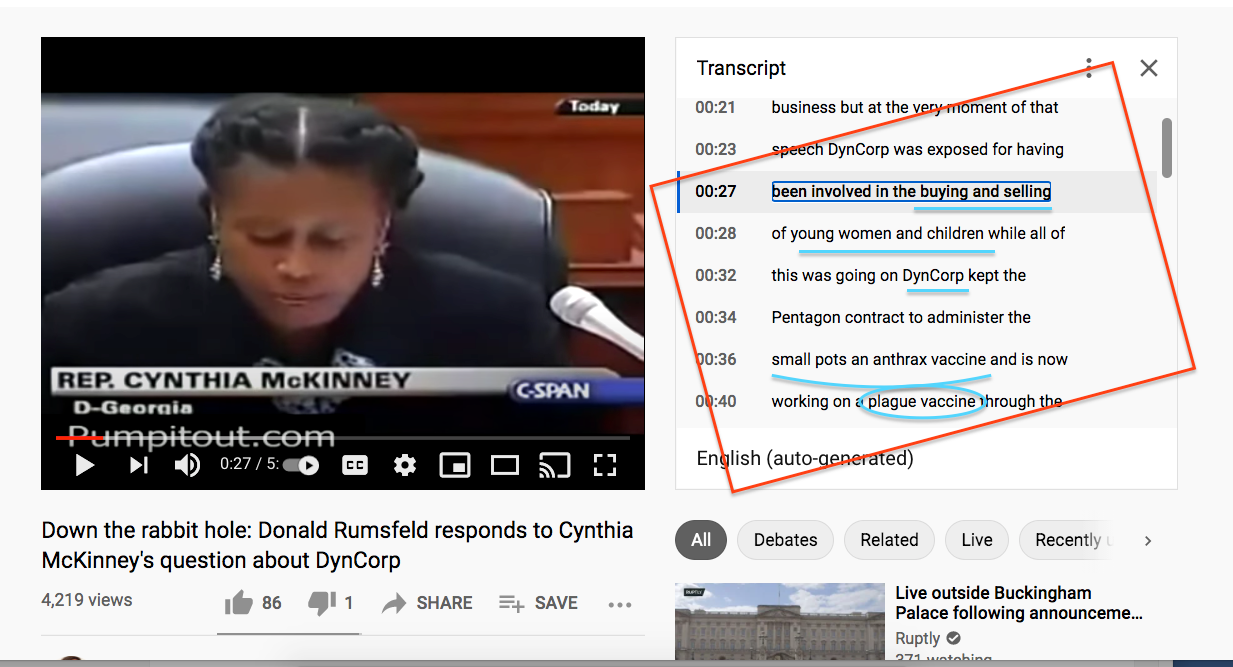Open more actions ellipsis below video

point(620,604)
